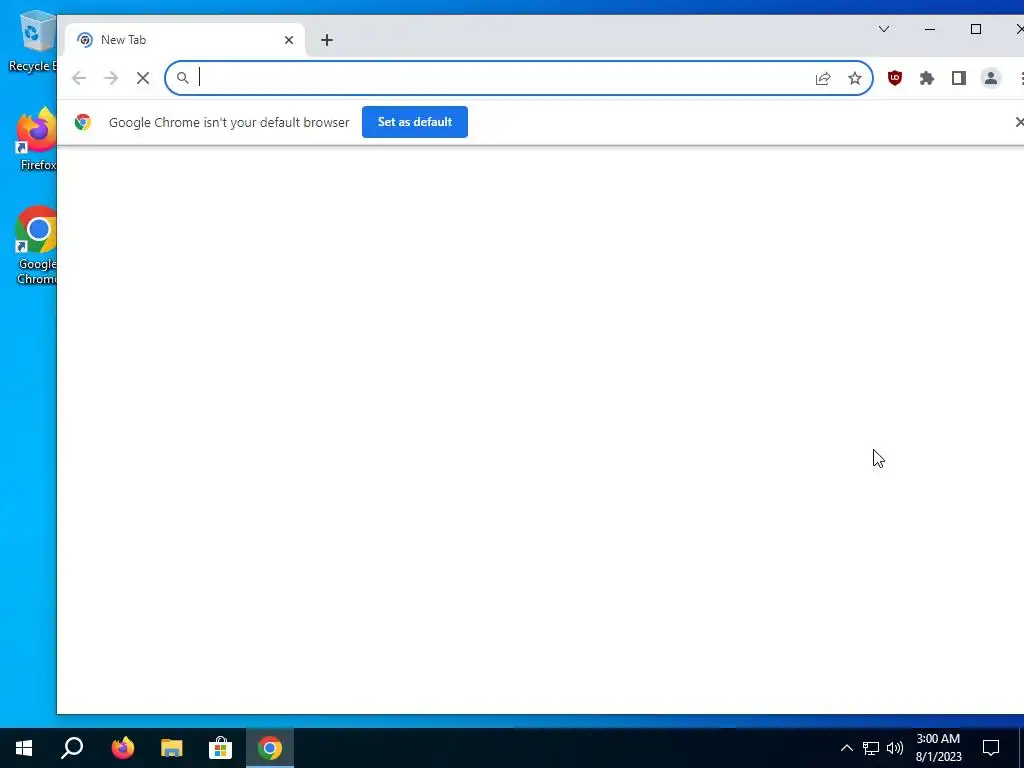Image resolution: width=1024 pixels, height=768 pixels.
Task: Open the volume tray icon
Action: 895,748
